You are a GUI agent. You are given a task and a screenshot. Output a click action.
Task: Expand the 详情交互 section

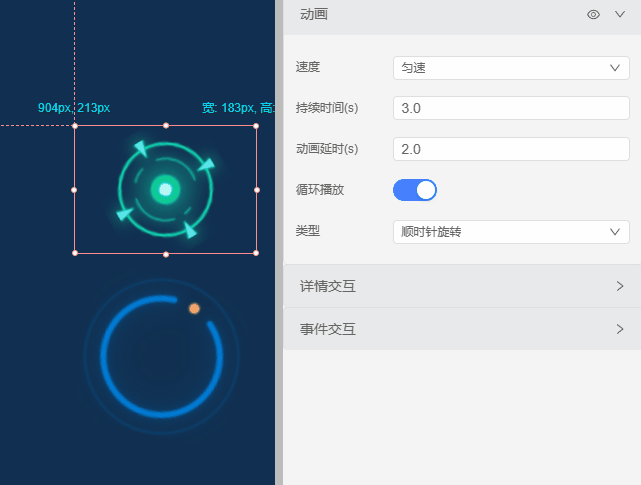coord(462,287)
